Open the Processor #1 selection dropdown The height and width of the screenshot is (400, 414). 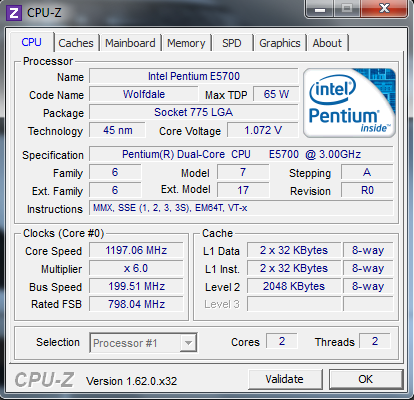[143, 343]
